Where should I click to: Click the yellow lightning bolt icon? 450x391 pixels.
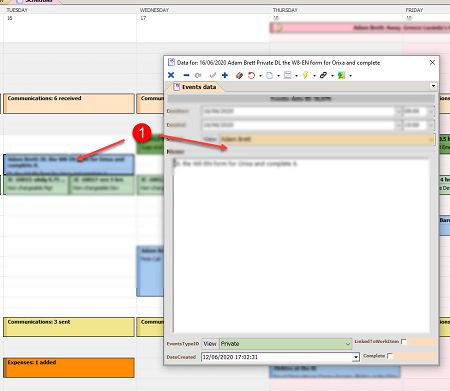(305, 75)
